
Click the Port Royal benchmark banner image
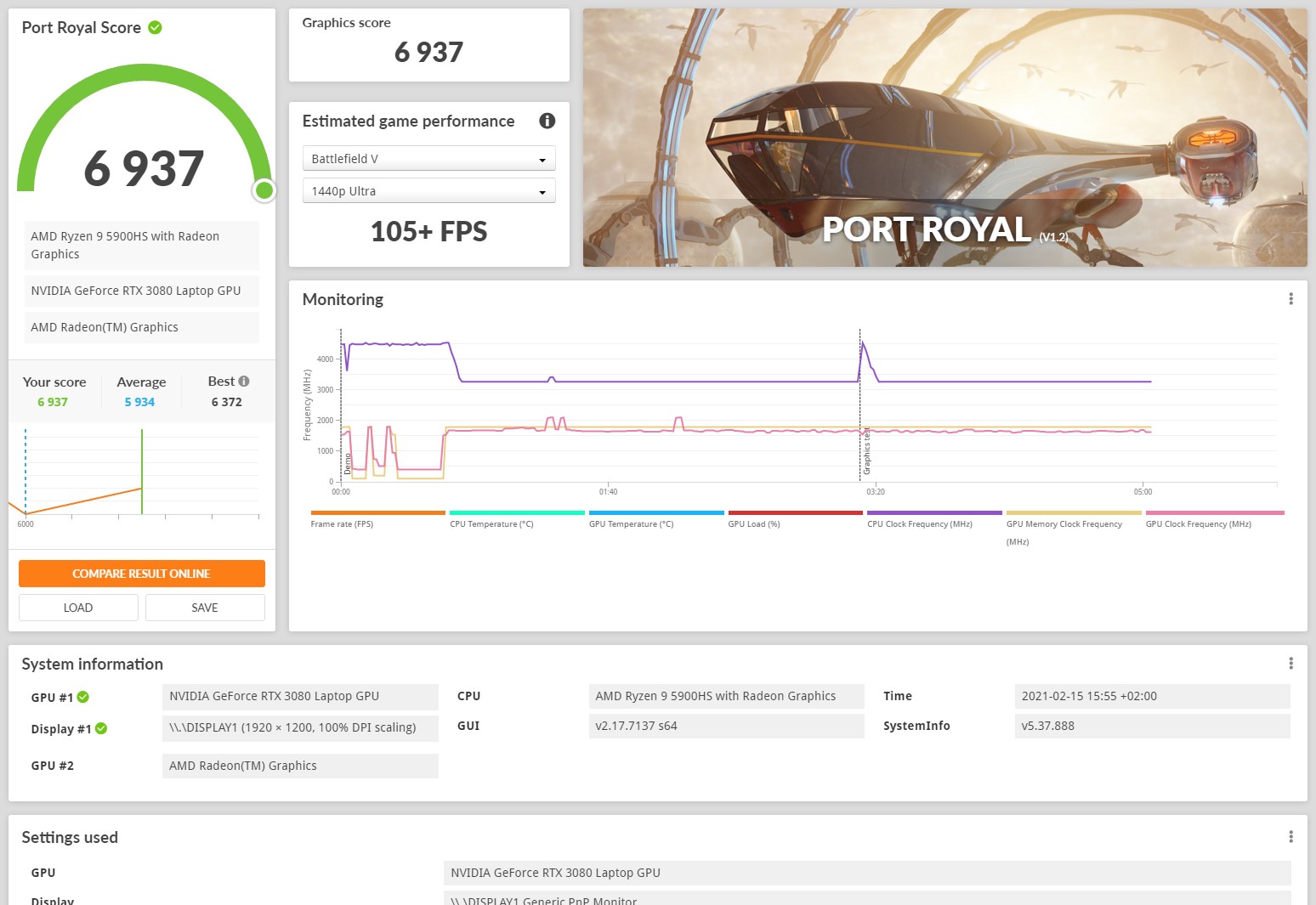click(x=945, y=138)
